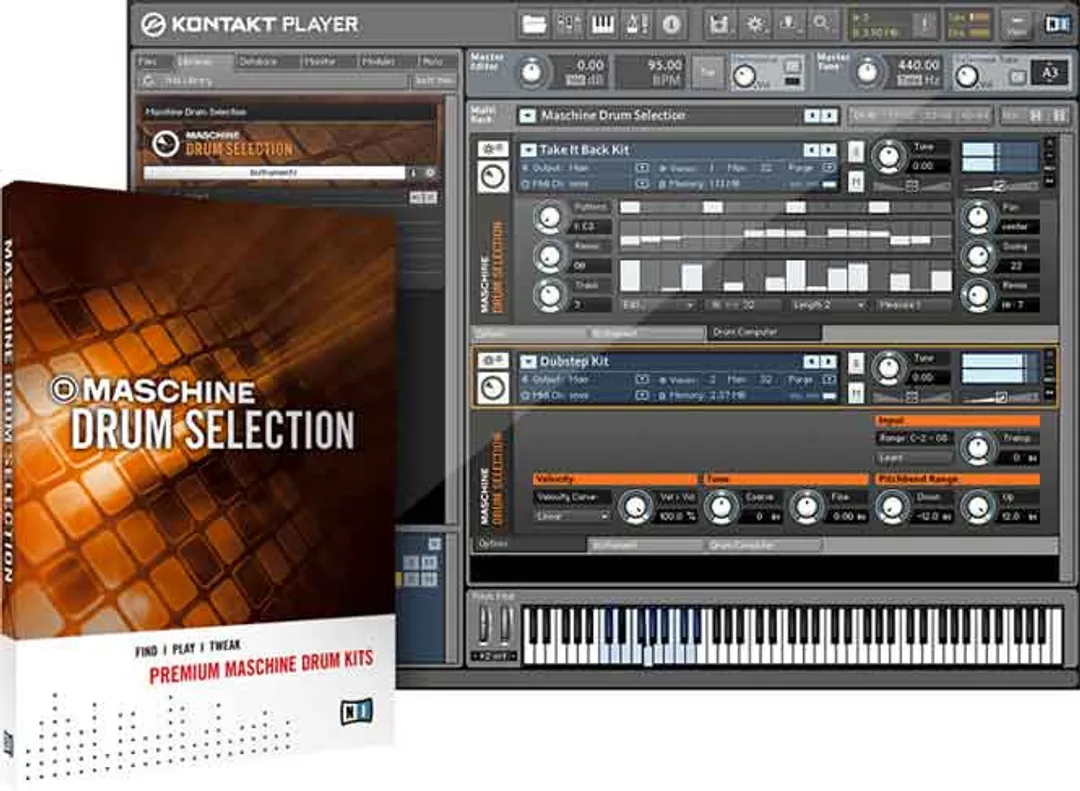Open the Velocity Curve Linear dropdown
The height and width of the screenshot is (791, 1080).
click(x=572, y=517)
